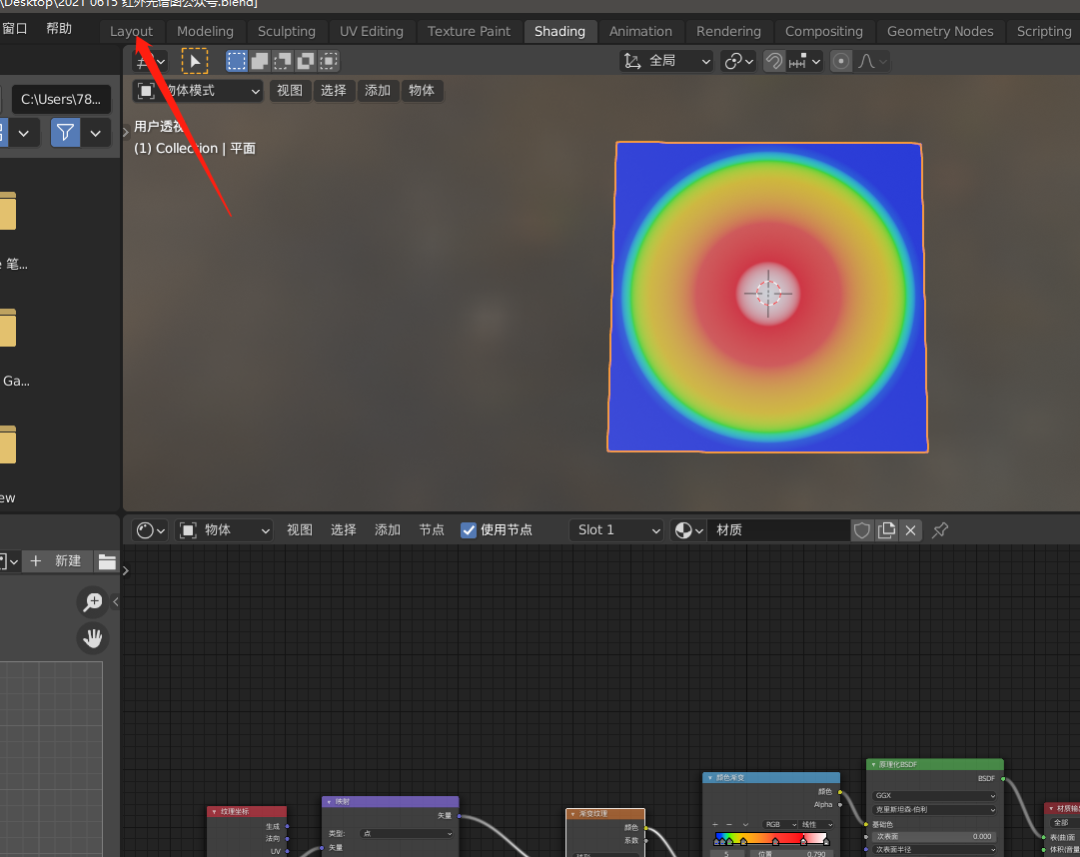Toggle the file browser filter funnel icon

click(65, 132)
